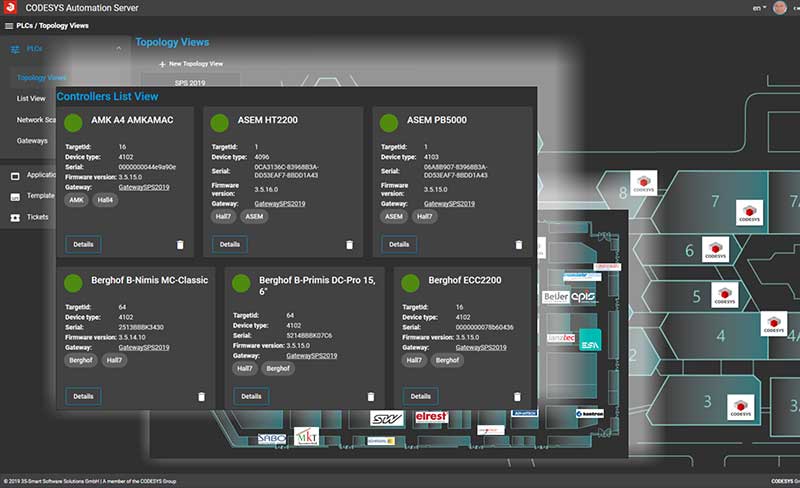Click trash icon on ASEM HT2200 card

click(349, 244)
